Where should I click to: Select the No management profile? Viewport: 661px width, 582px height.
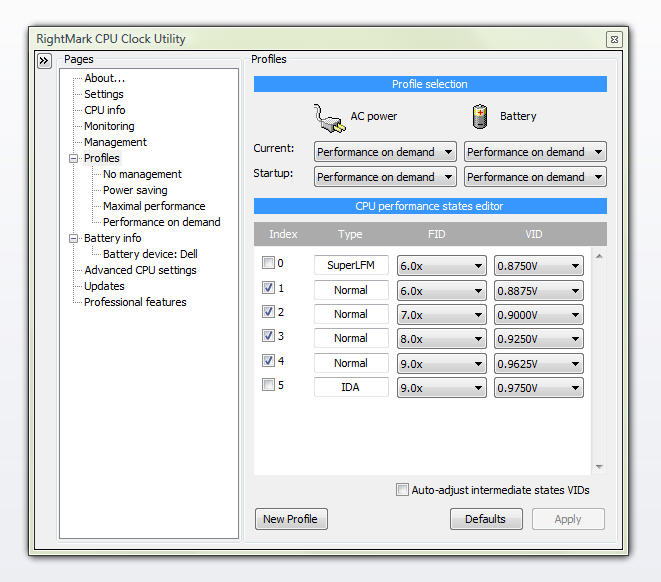[x=142, y=174]
